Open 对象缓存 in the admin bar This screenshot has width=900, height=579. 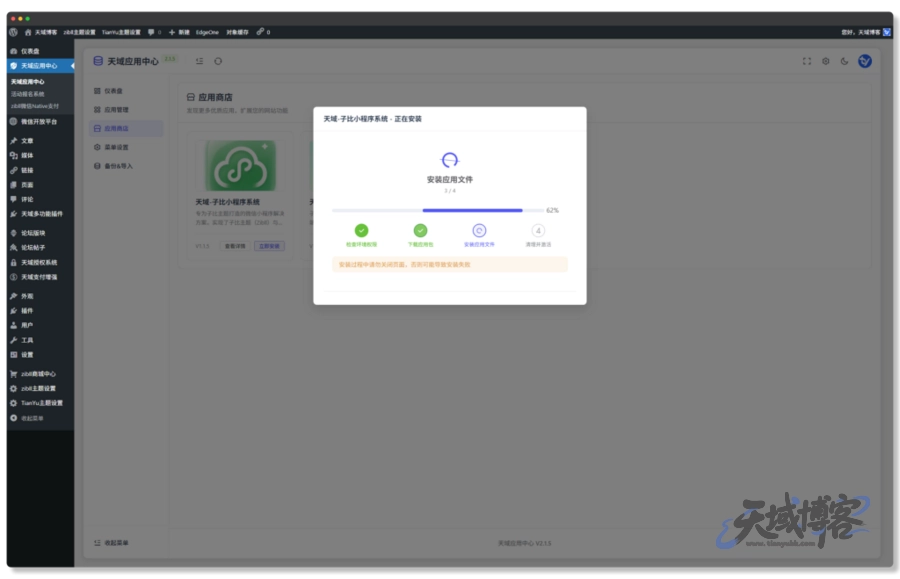coord(237,32)
